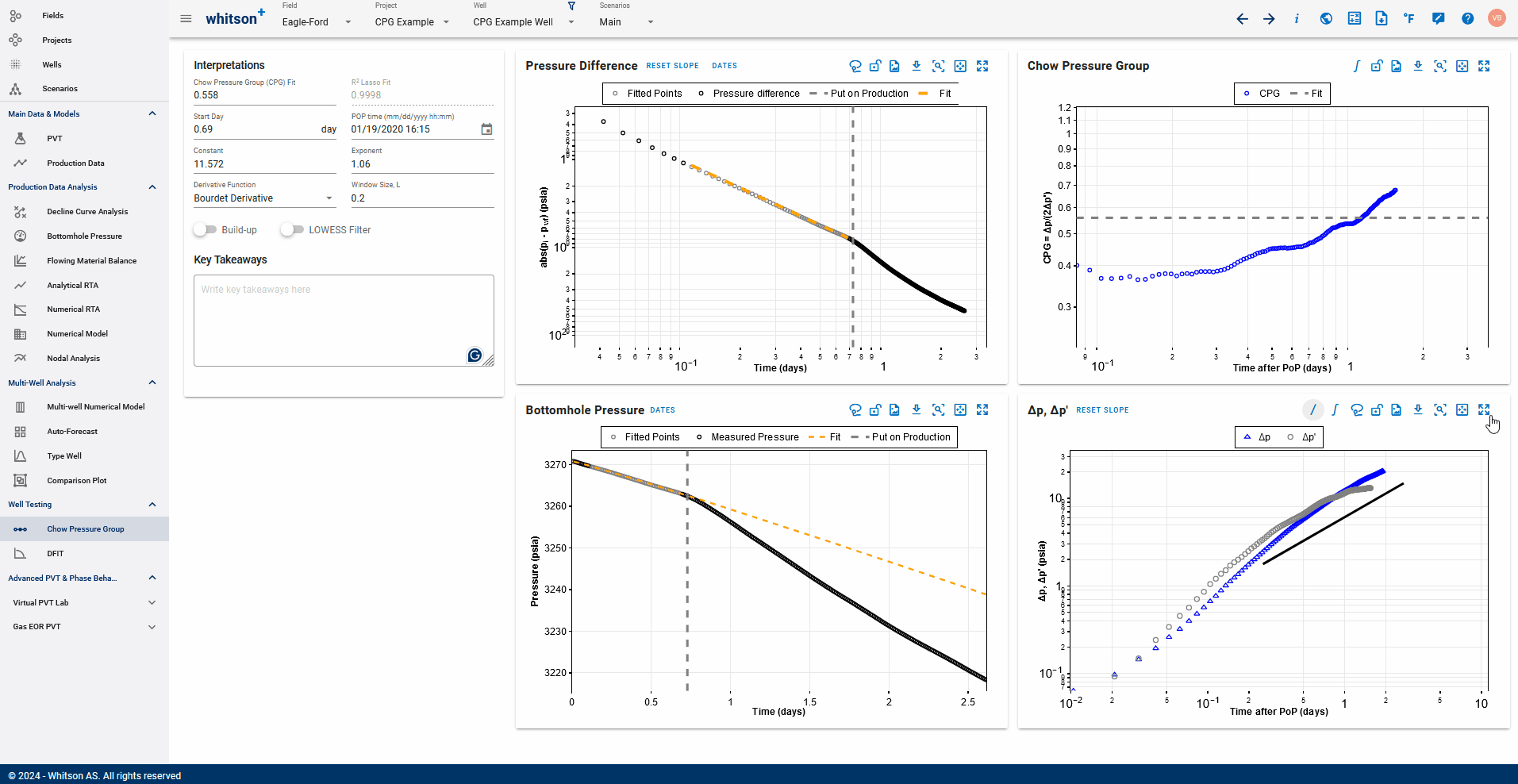Screen dimensions: 1518x784
Task: Save Δp, Δp' chart as image
Action: click(1396, 410)
